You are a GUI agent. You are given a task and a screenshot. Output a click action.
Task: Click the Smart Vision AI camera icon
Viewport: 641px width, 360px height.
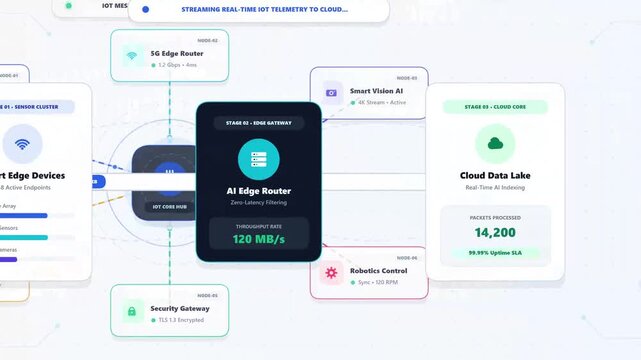point(331,93)
